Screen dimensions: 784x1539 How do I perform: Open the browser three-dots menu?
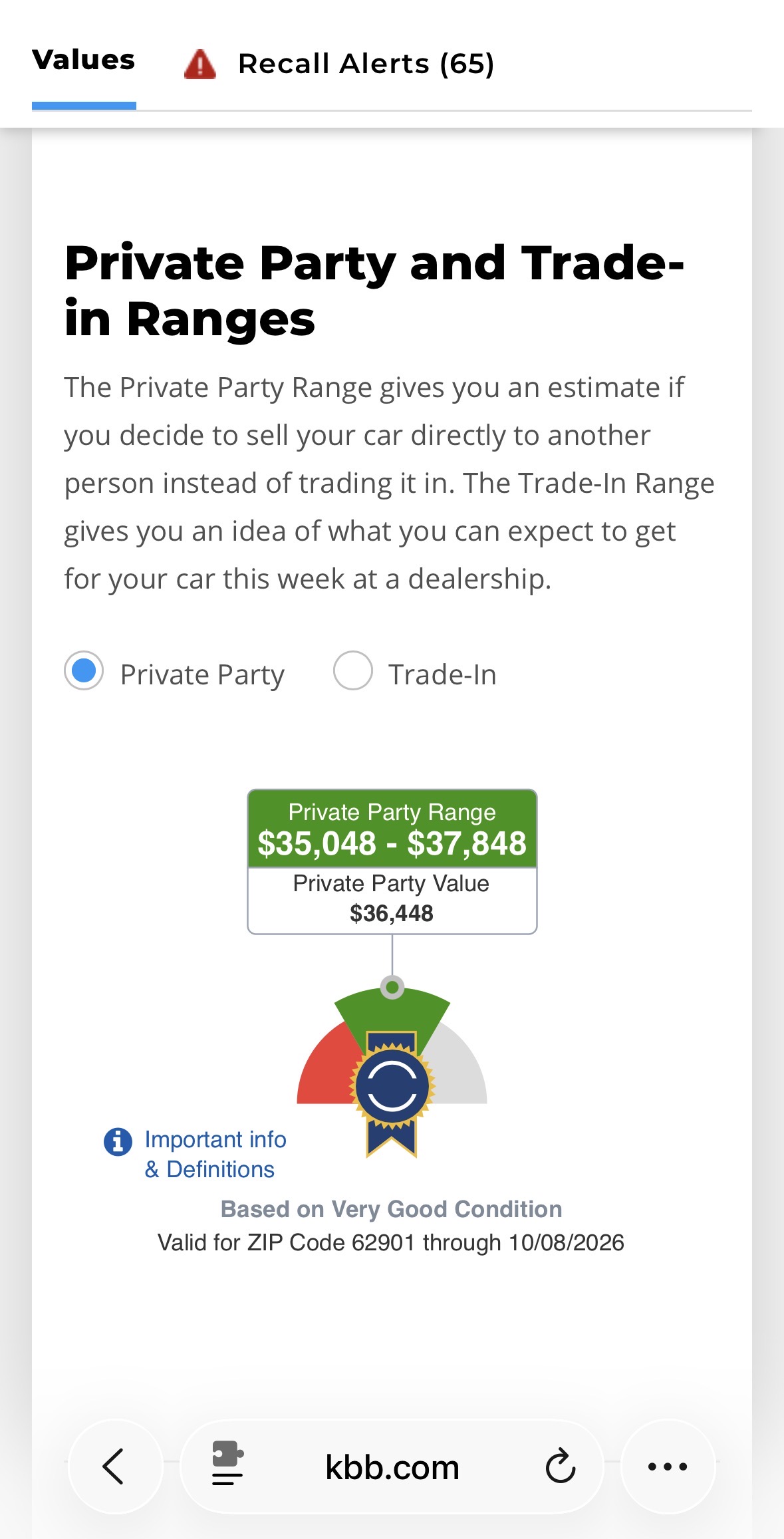pos(668,1466)
